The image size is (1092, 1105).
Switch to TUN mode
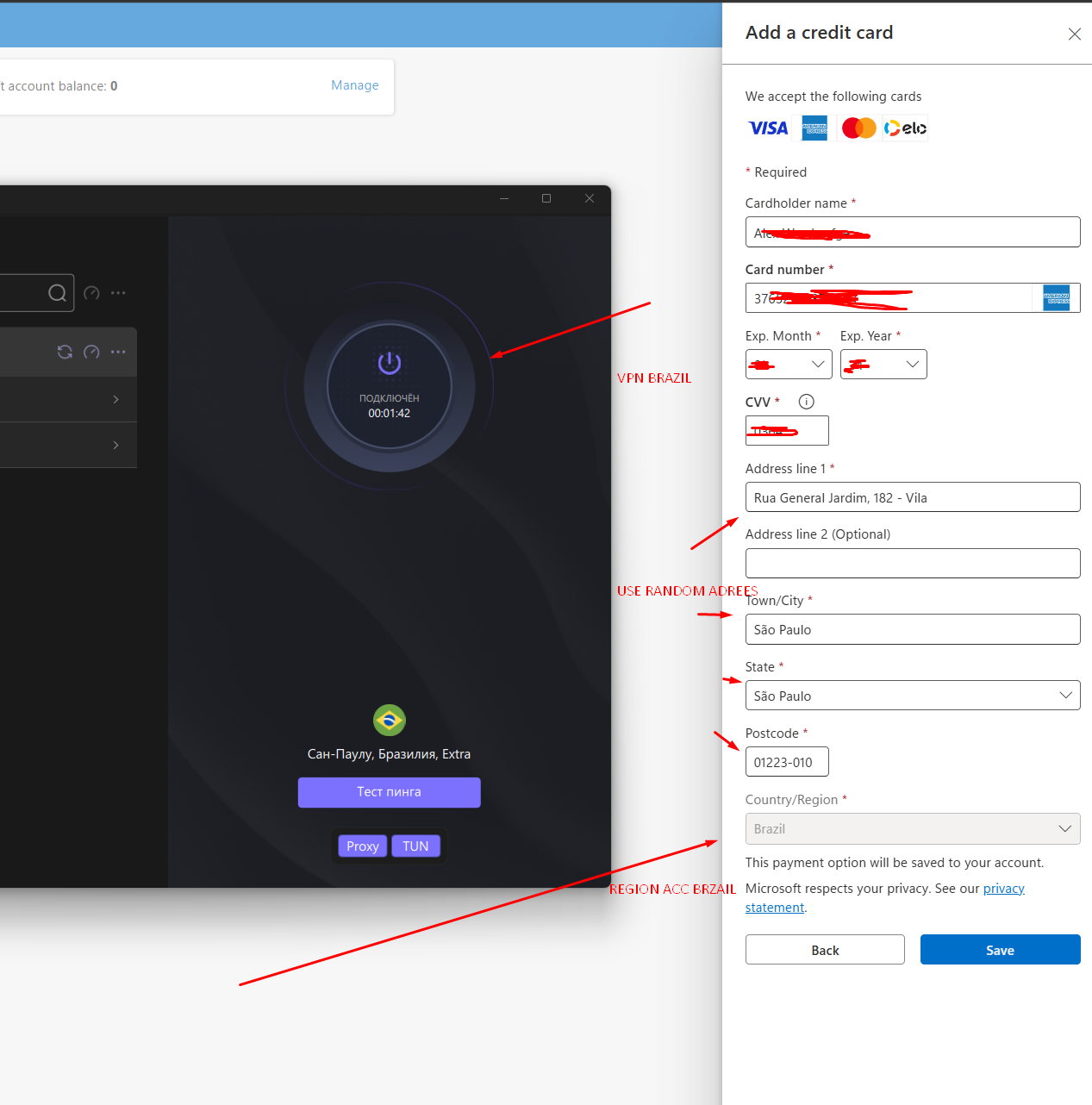[415, 846]
